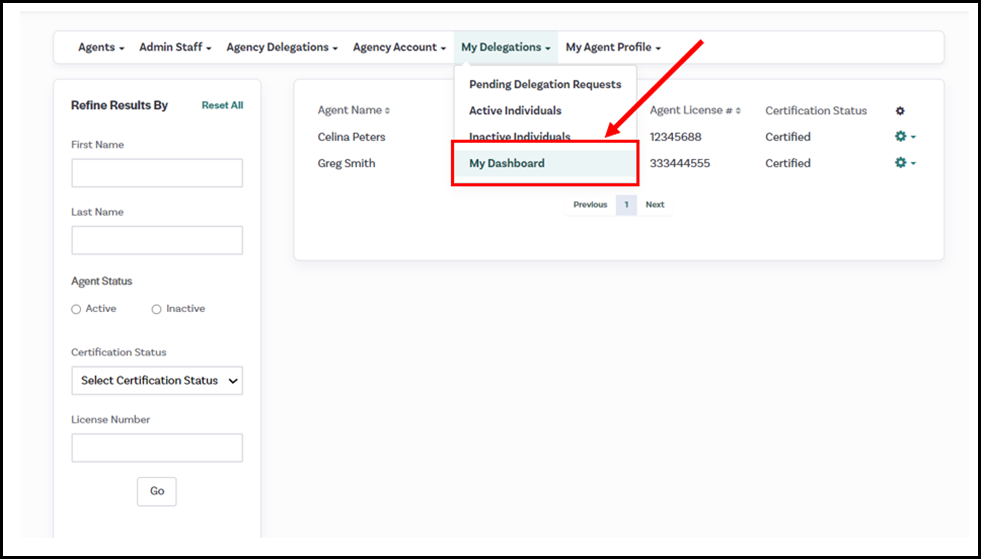The image size is (981, 559).
Task: Go to the Next results page
Action: coord(654,205)
